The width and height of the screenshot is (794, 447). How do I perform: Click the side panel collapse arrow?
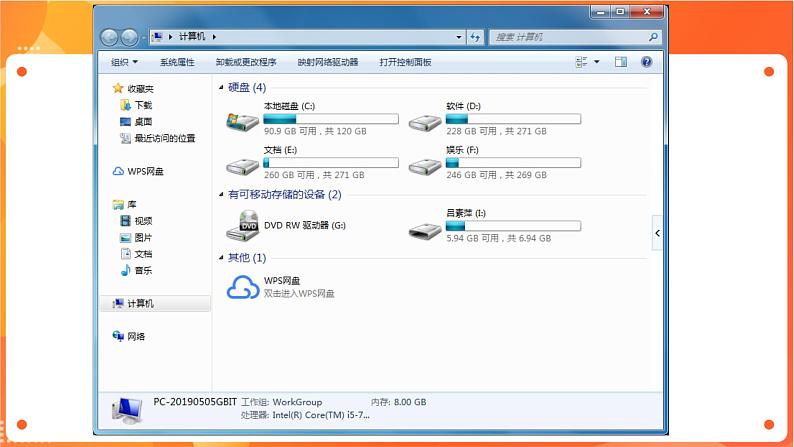(x=657, y=233)
